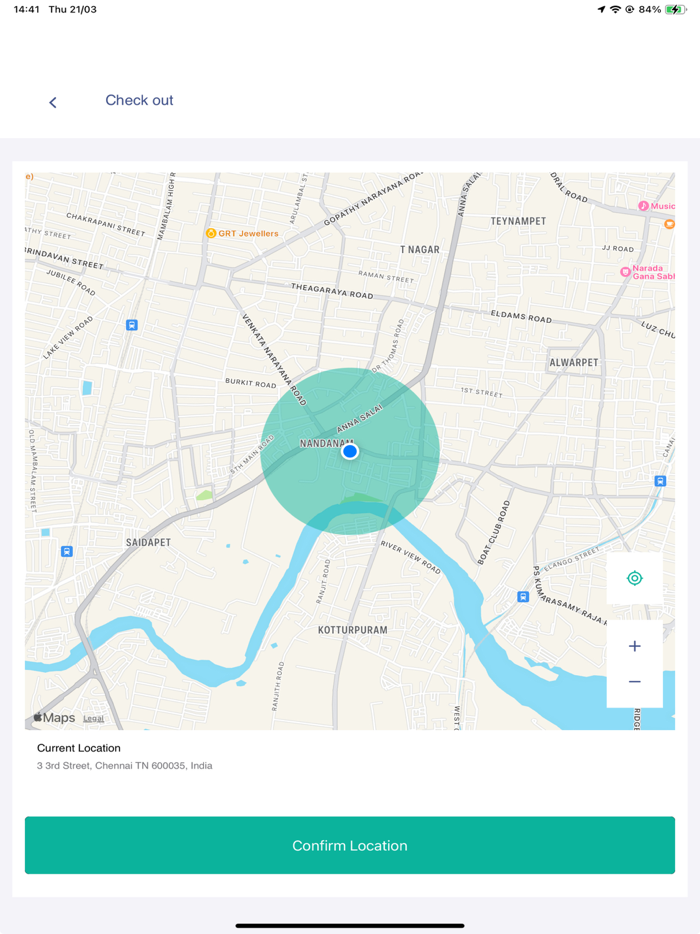Zoom out the map with minus button

pos(634,681)
